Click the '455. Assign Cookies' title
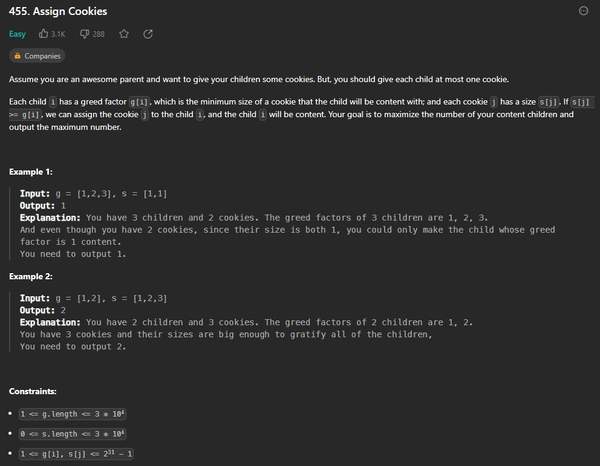Image resolution: width=600 pixels, height=466 pixels. pos(58,12)
